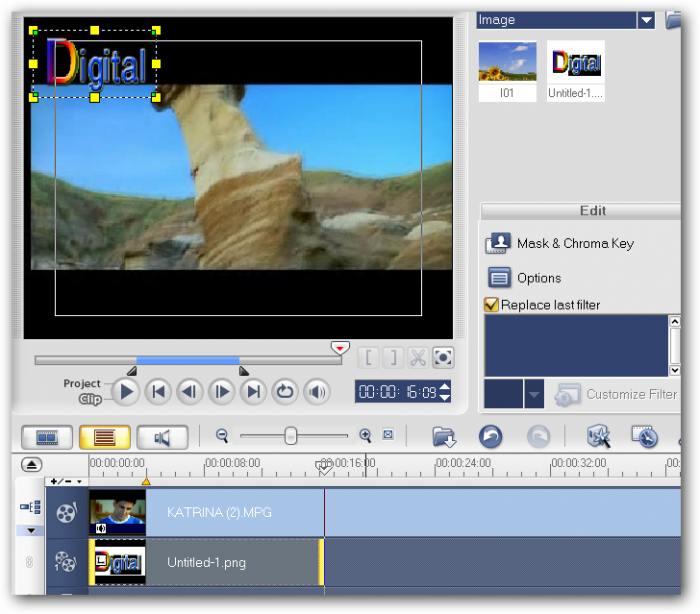This screenshot has height=614, width=700.
Task: Zoom out the timeline
Action: click(x=222, y=435)
